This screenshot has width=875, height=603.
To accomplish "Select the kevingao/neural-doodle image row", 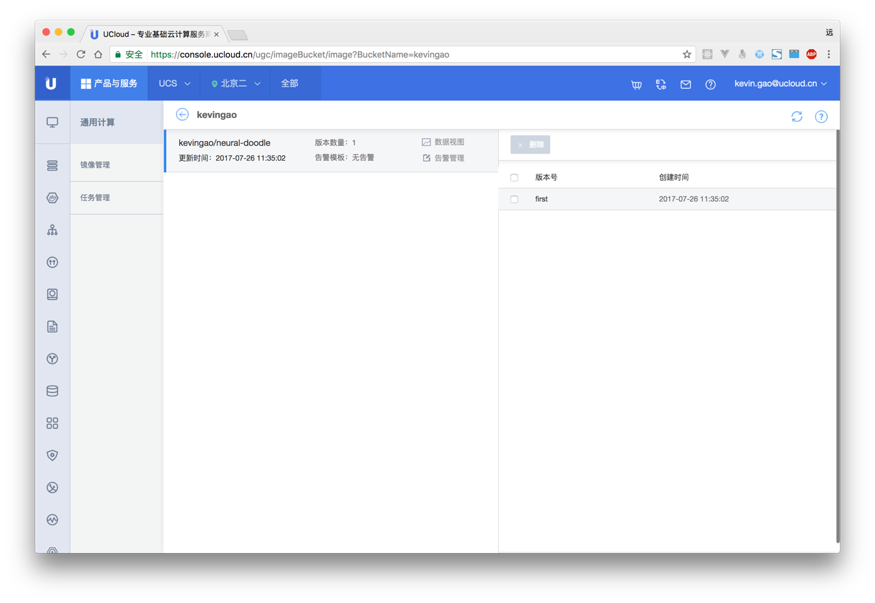I will pyautogui.click(x=331, y=151).
